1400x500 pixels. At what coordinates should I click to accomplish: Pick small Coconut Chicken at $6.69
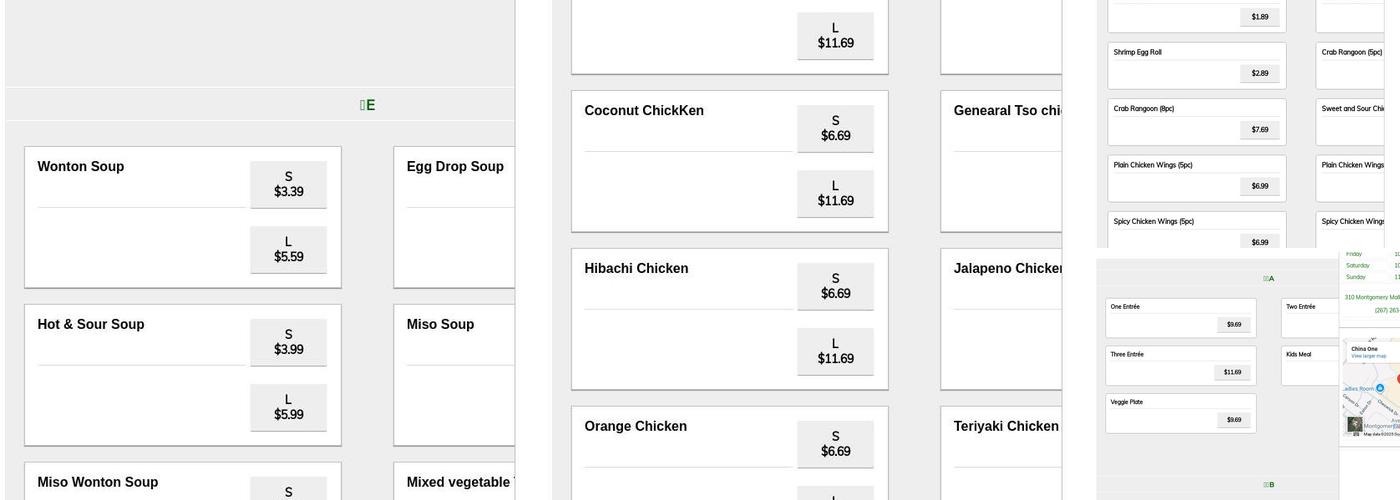[835, 128]
